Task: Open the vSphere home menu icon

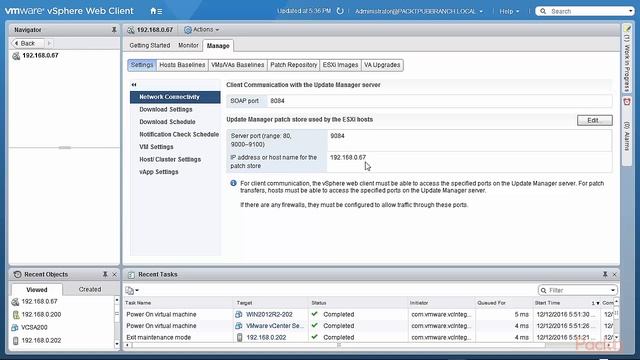Action: pyautogui.click(x=156, y=11)
